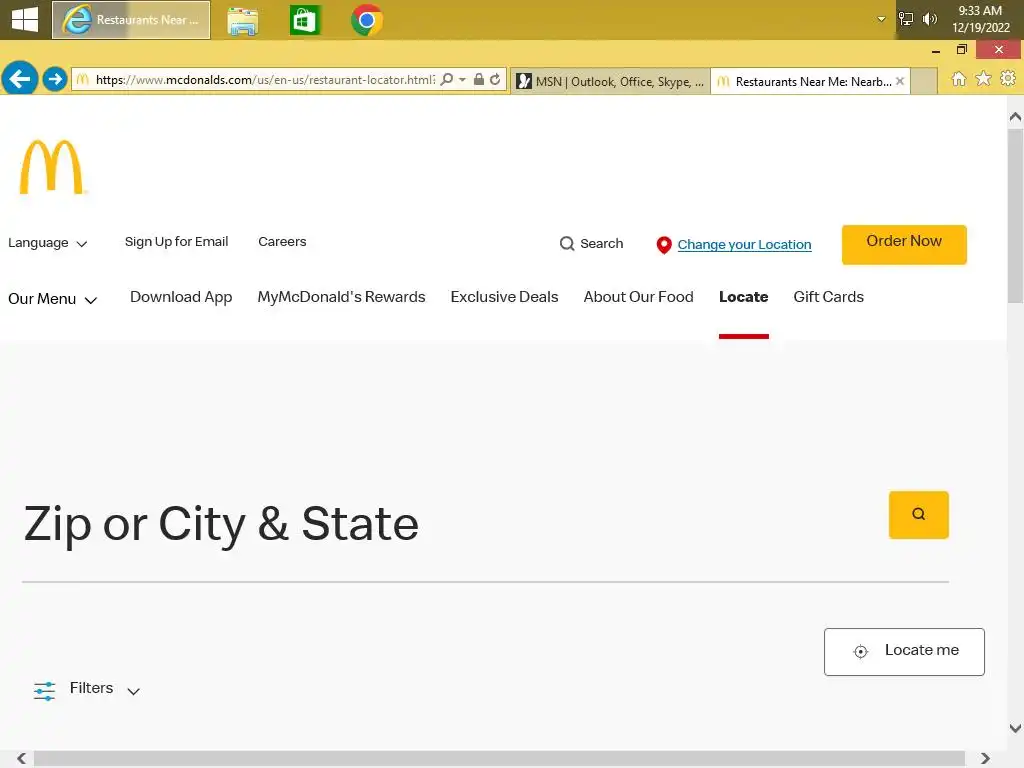Select the Restaurants Near Me browser tab

[x=810, y=81]
